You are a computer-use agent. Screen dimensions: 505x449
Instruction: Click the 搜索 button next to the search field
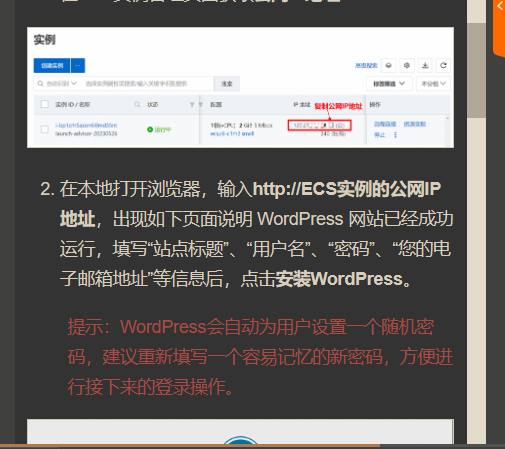227,84
